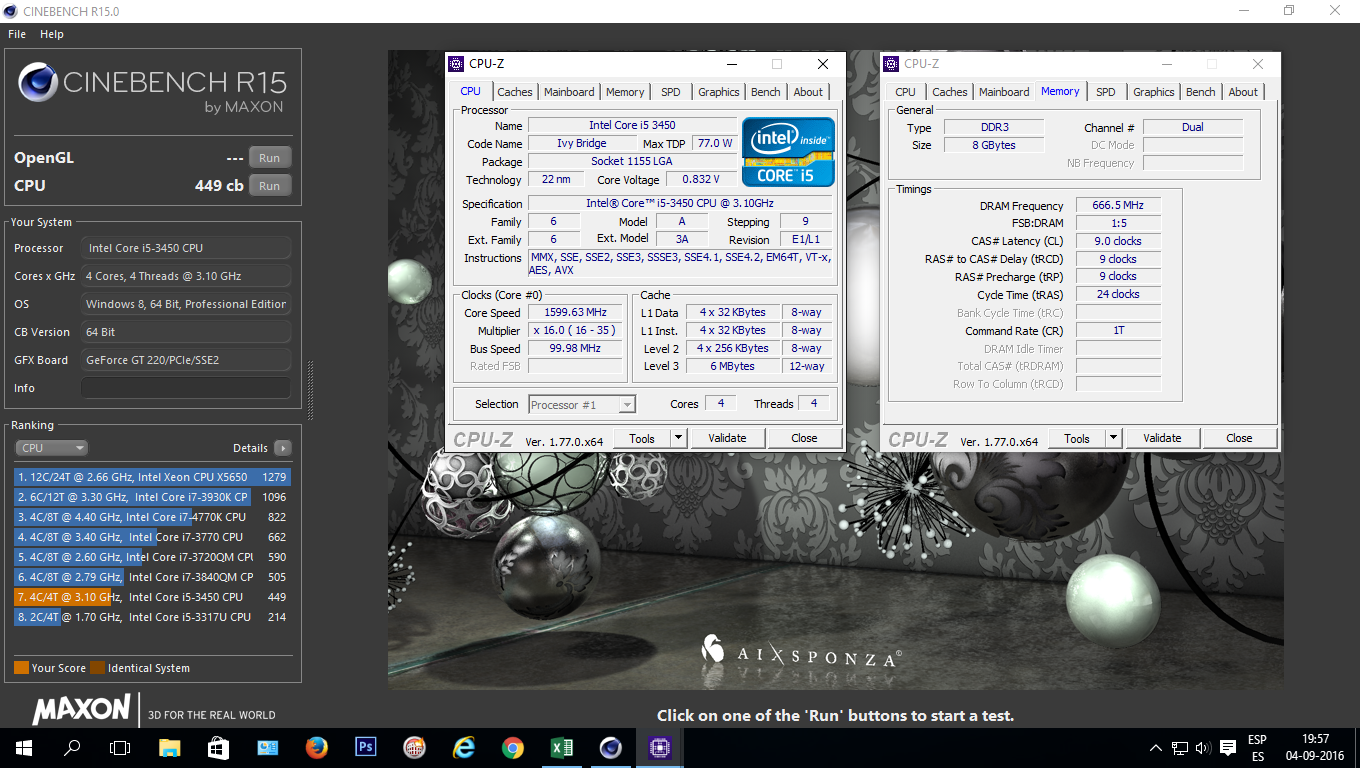Click the Intel Core i5 logo
This screenshot has width=1360, height=768.
tap(788, 152)
